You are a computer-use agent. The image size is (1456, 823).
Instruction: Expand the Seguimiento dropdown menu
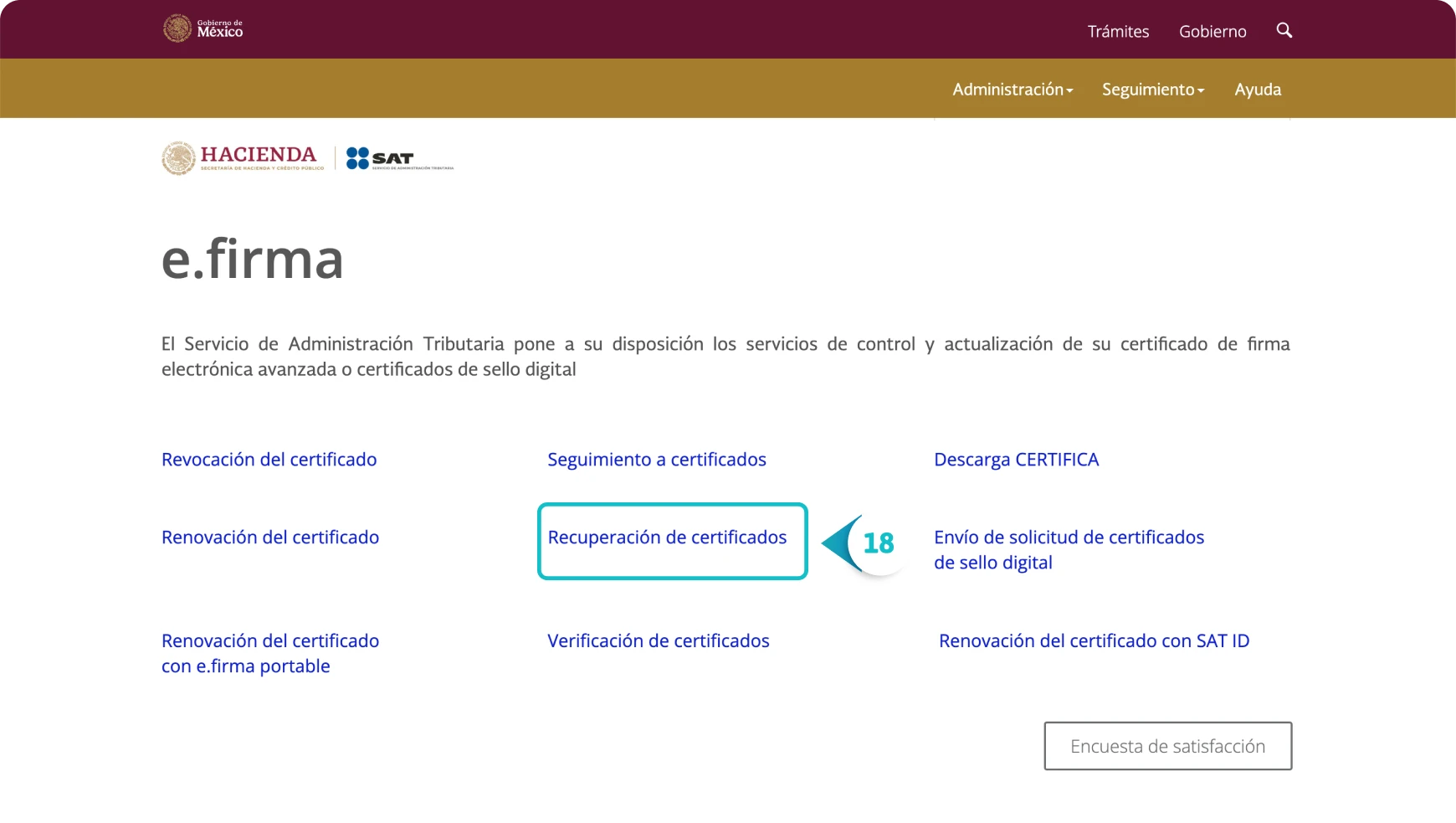[x=1152, y=90]
